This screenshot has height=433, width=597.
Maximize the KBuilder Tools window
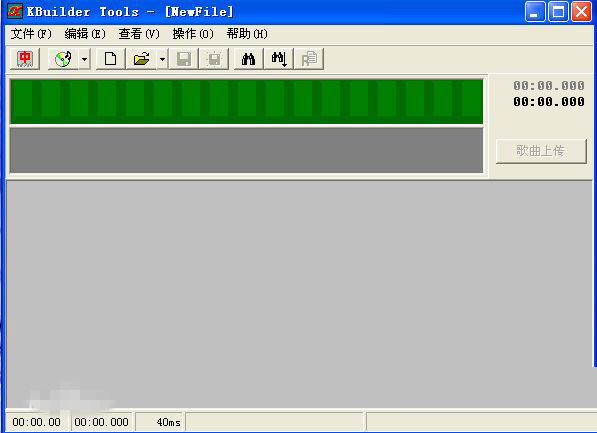[x=558, y=11]
